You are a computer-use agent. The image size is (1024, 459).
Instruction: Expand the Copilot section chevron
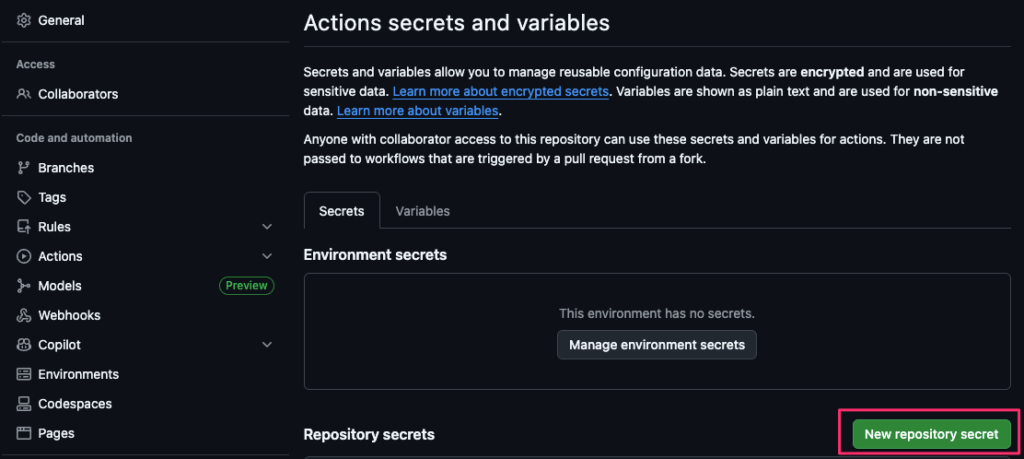click(x=266, y=345)
